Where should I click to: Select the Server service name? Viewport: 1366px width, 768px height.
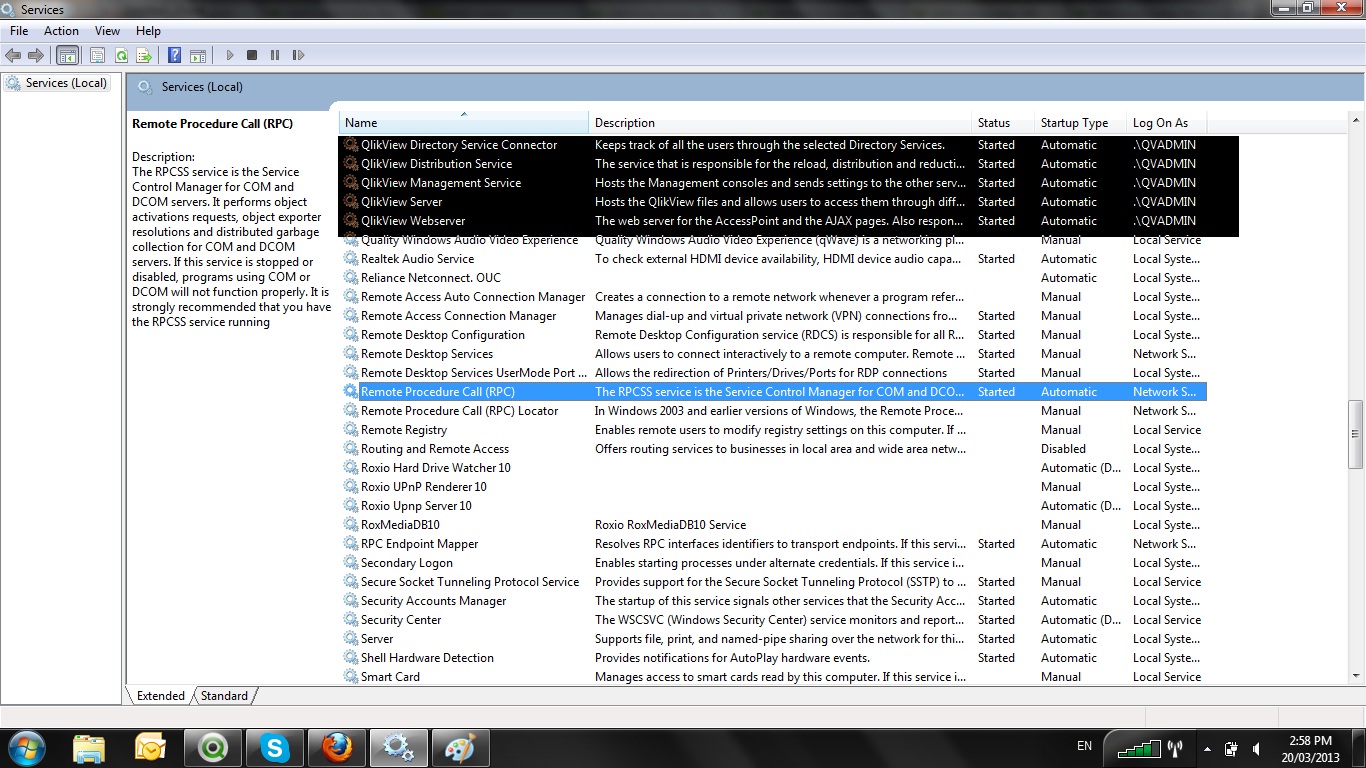377,639
